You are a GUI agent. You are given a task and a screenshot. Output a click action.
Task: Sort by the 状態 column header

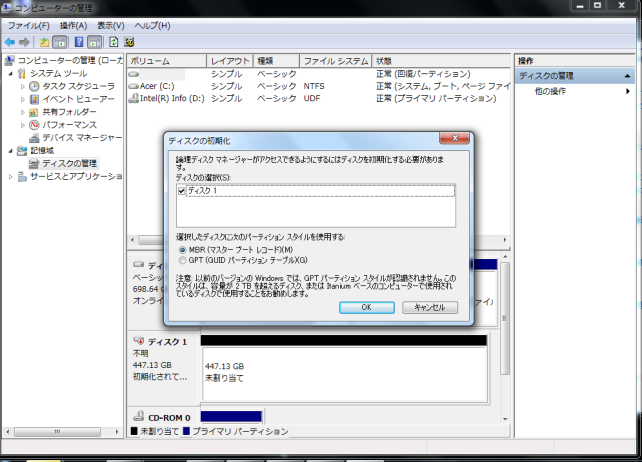(x=441, y=61)
